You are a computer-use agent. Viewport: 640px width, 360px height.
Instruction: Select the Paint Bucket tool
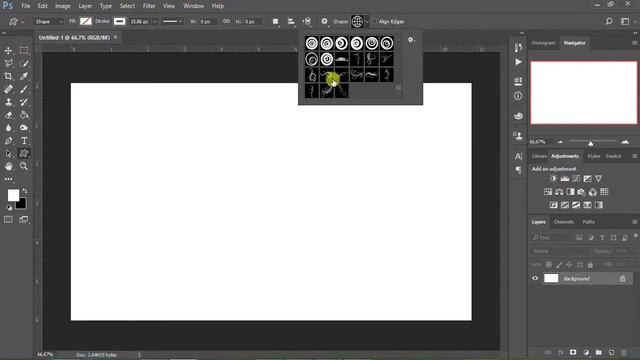[24, 115]
